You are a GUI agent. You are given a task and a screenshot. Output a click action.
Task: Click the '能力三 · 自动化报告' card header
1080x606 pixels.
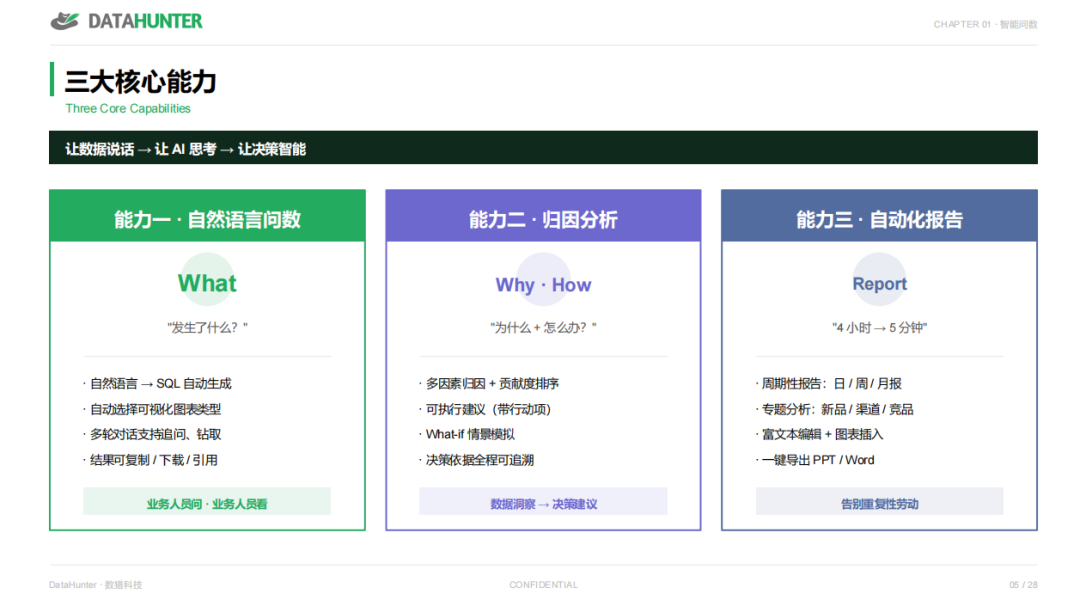point(880,216)
